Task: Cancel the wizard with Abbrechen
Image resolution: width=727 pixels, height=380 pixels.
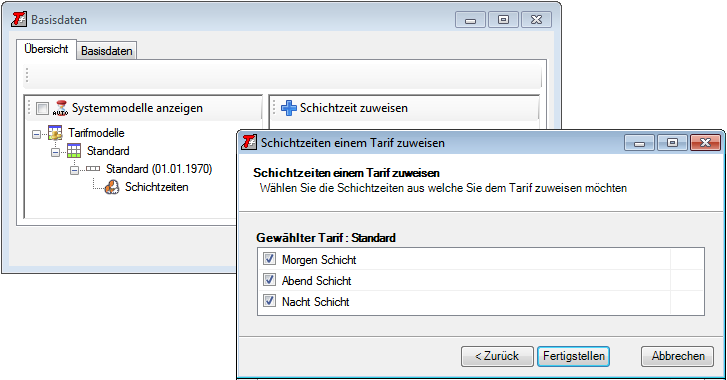Action: coord(677,356)
